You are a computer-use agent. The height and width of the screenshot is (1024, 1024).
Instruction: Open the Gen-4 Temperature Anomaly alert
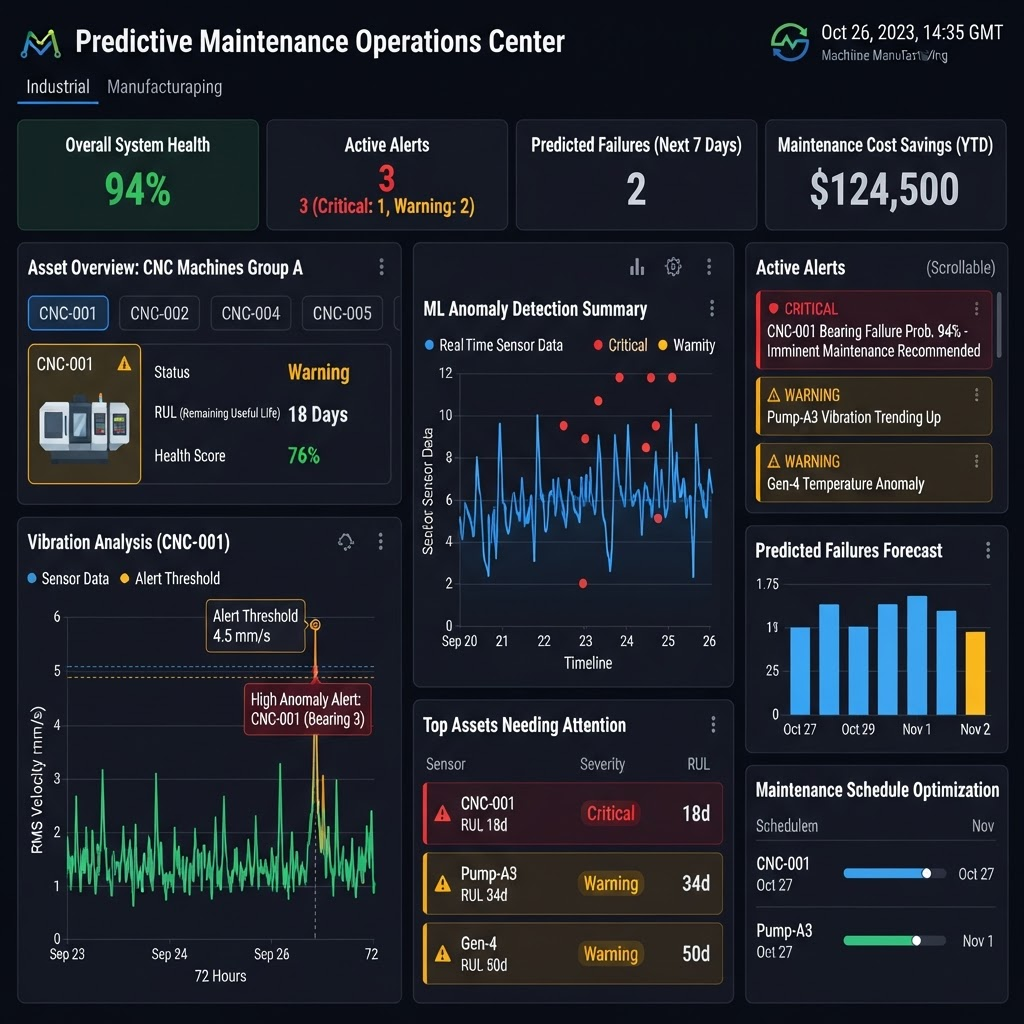tap(874, 473)
